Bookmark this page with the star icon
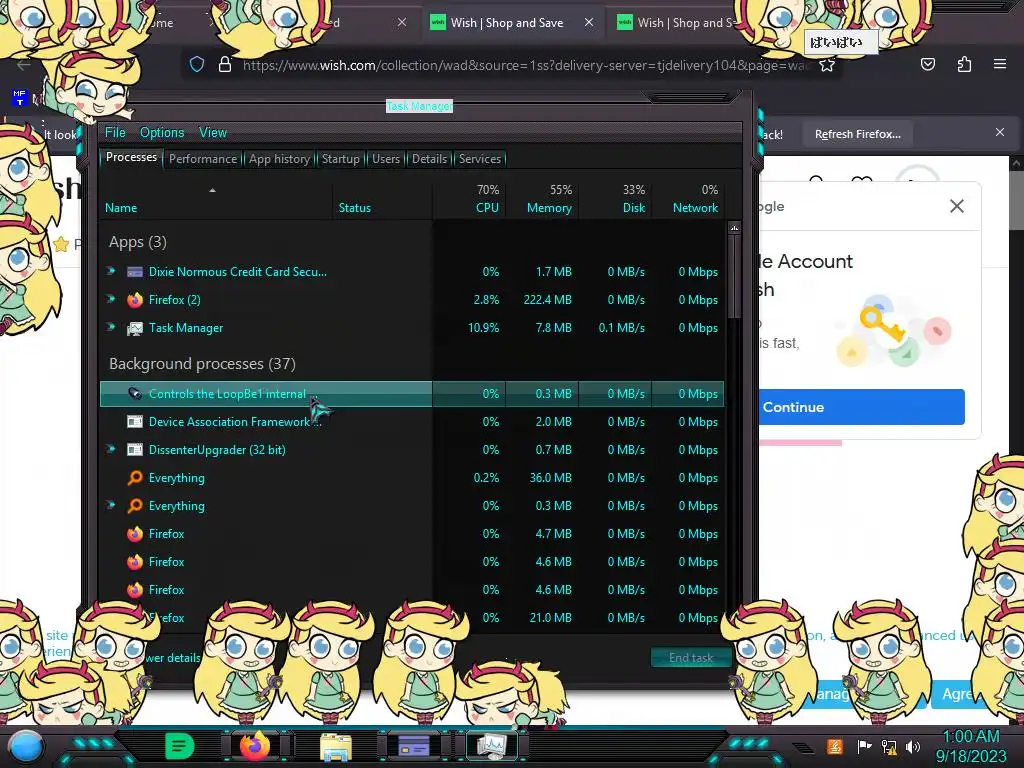 point(827,65)
